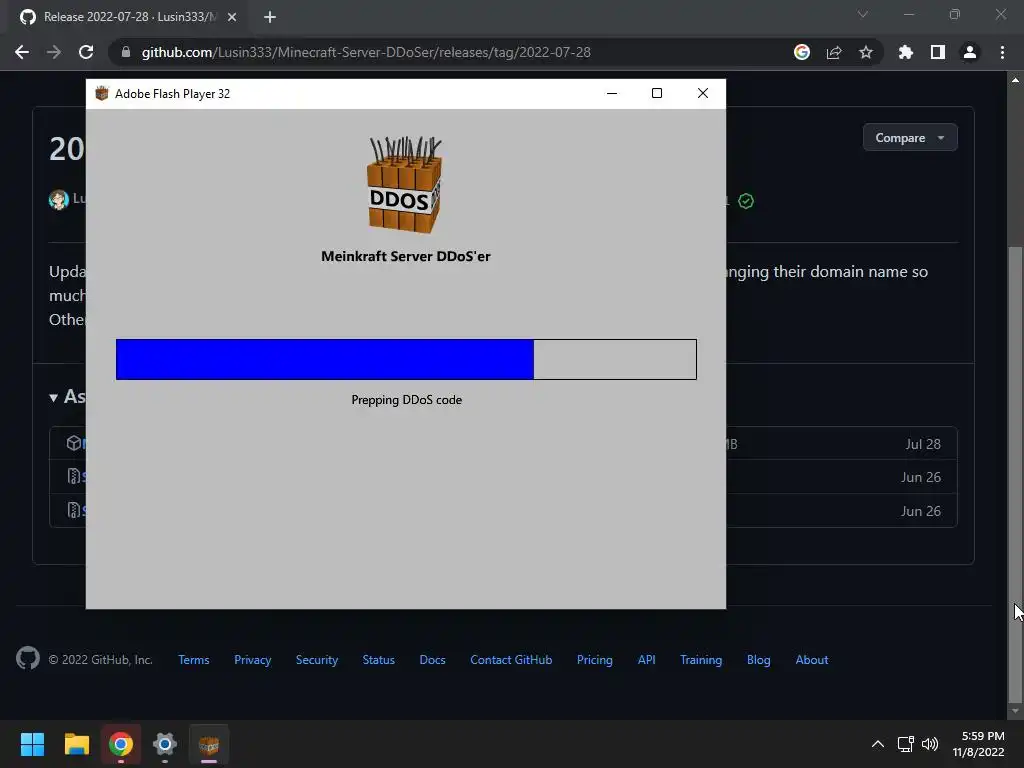Open File Explorer from the taskbar

[x=76, y=744]
